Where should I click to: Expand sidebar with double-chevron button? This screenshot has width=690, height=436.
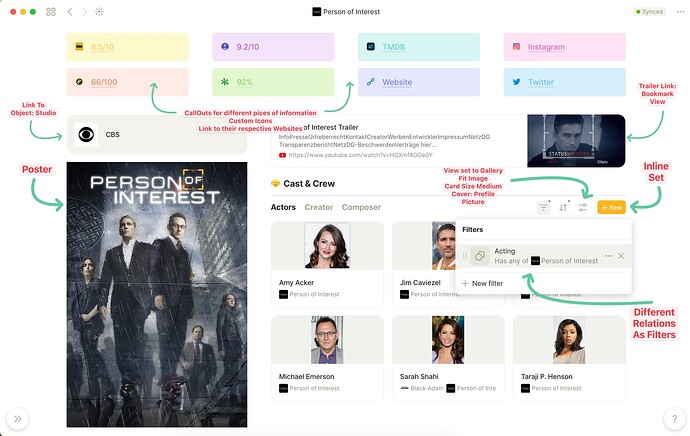coord(18,419)
